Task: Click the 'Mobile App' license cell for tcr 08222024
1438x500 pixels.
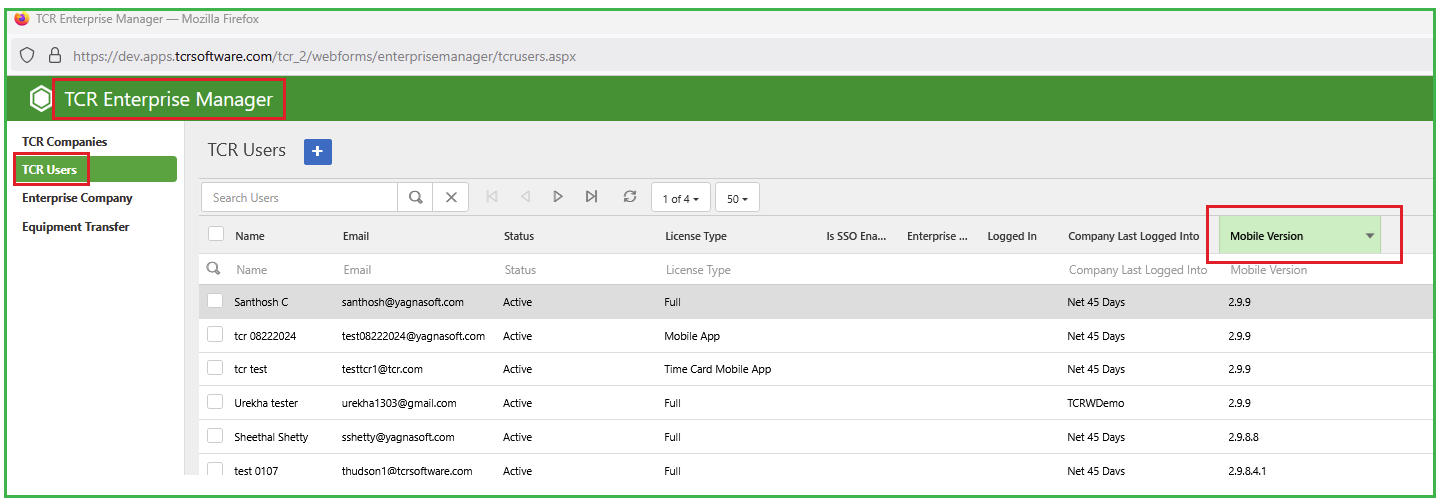Action: click(692, 336)
